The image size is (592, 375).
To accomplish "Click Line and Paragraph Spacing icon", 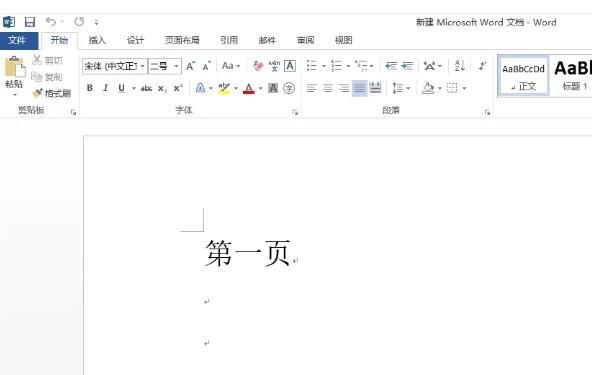I will click(398, 88).
